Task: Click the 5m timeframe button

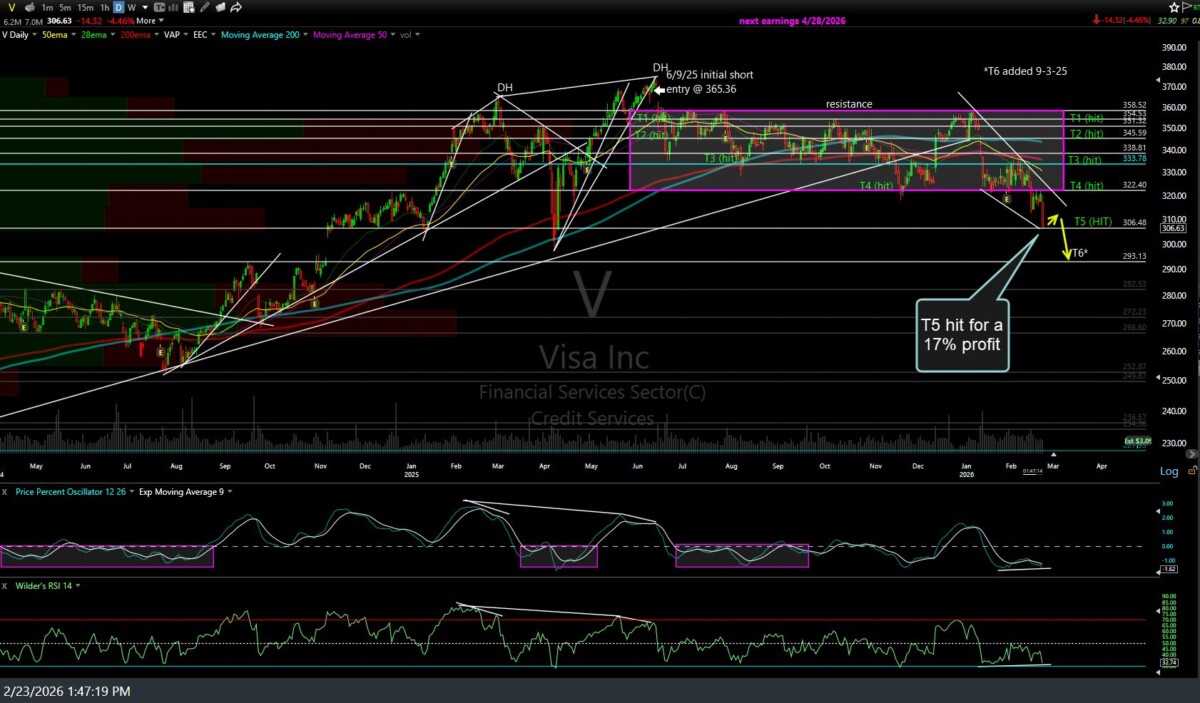Action: pyautogui.click(x=64, y=7)
